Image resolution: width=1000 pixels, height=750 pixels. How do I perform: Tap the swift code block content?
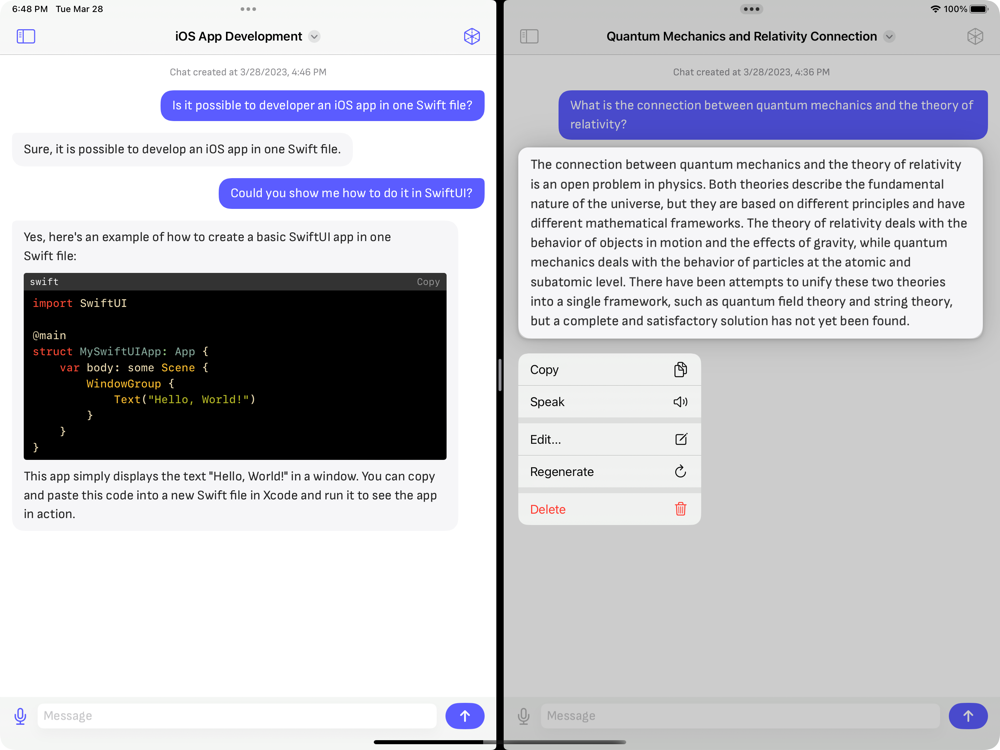(235, 375)
